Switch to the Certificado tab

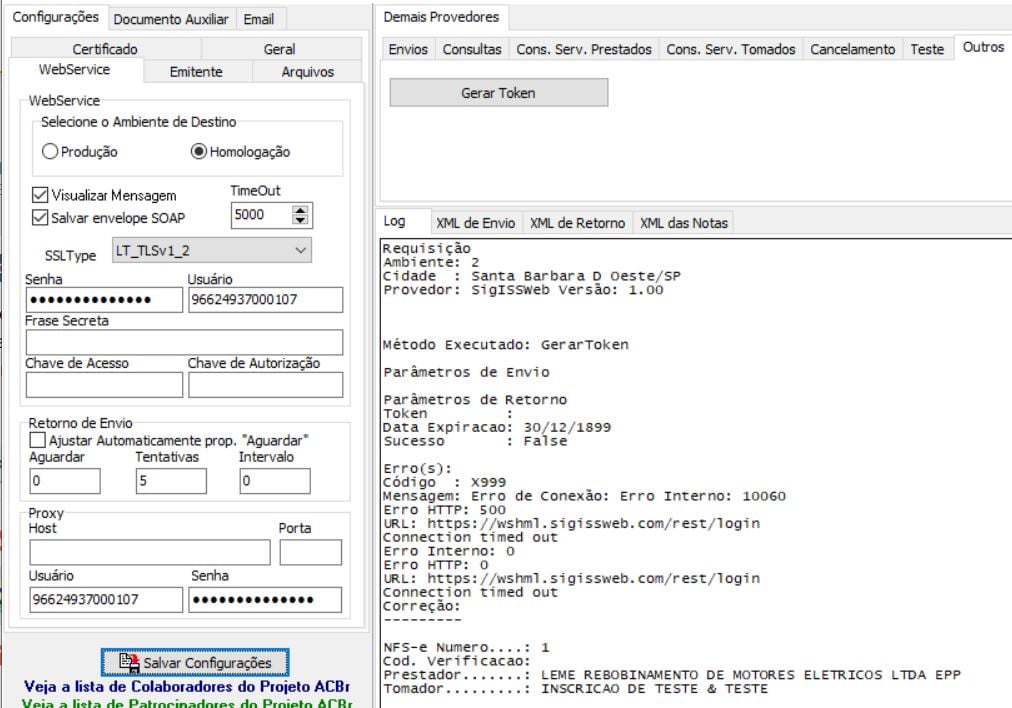click(x=105, y=49)
